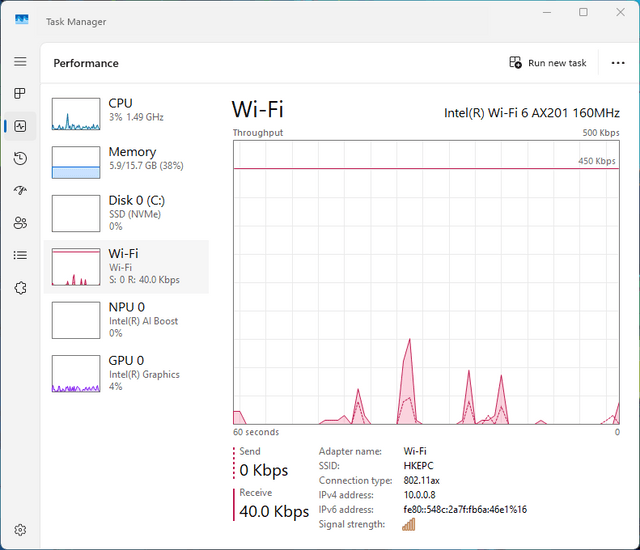Viewport: 640px width, 550px height.
Task: Open the Users page icon
Action: click(20, 223)
